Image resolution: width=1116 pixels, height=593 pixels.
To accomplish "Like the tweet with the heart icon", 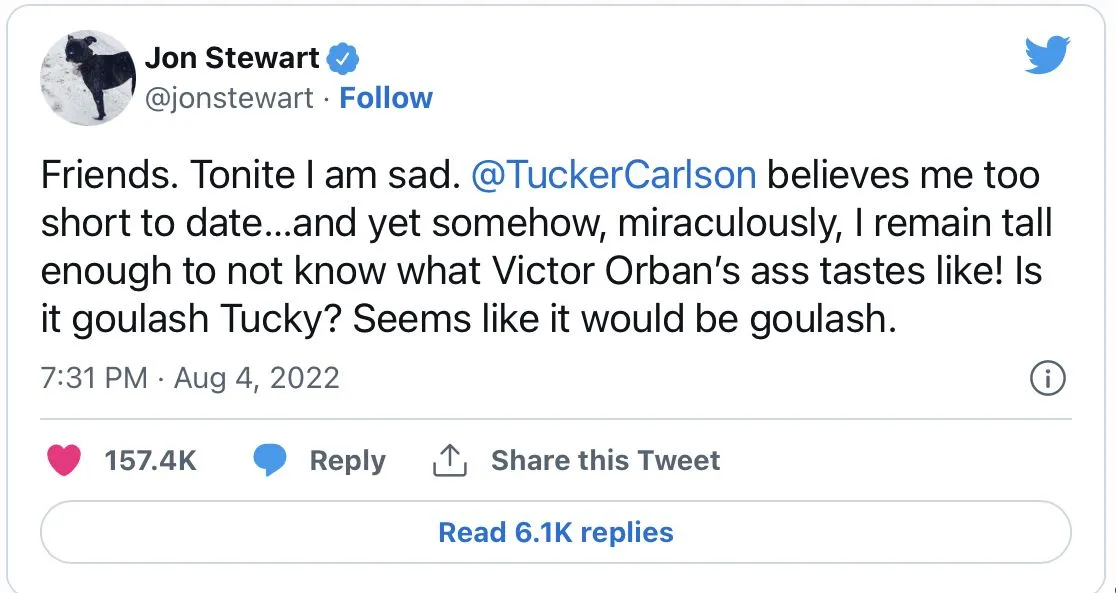I will [x=64, y=460].
